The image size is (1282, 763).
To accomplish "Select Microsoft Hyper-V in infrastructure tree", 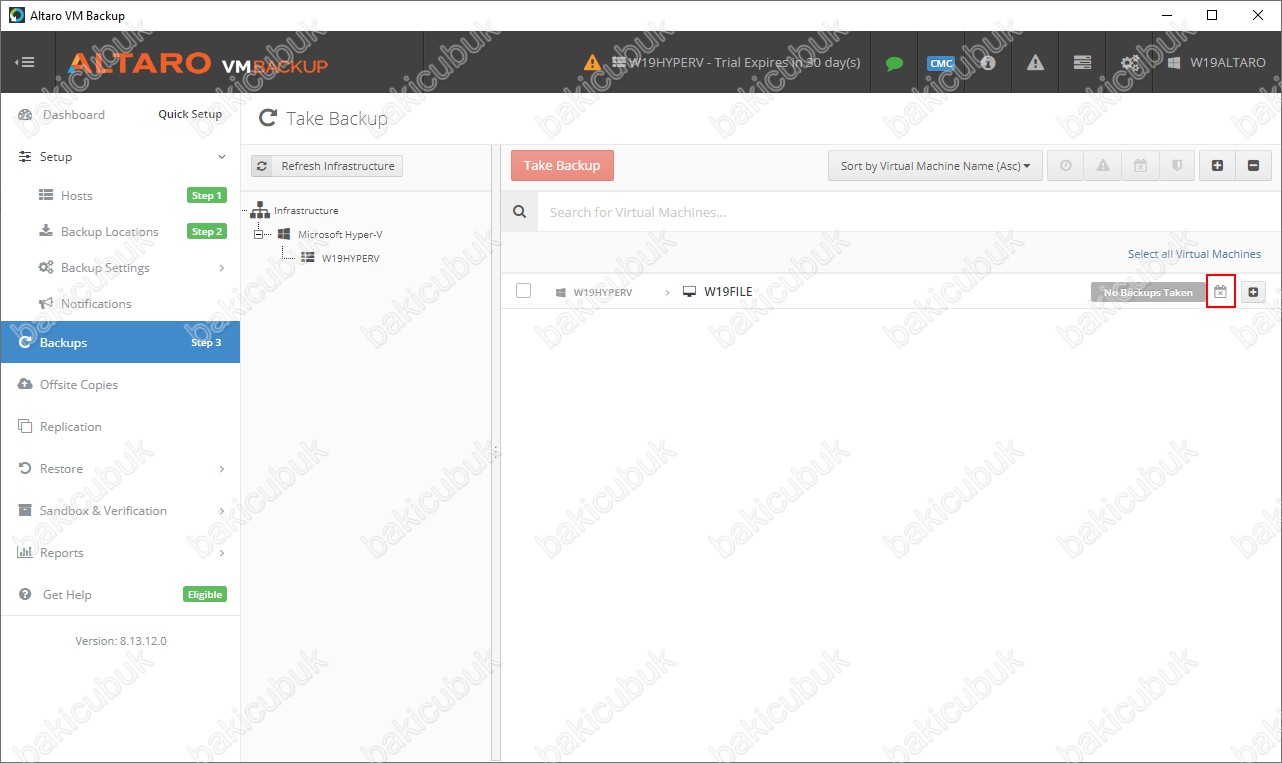I will (x=340, y=235).
